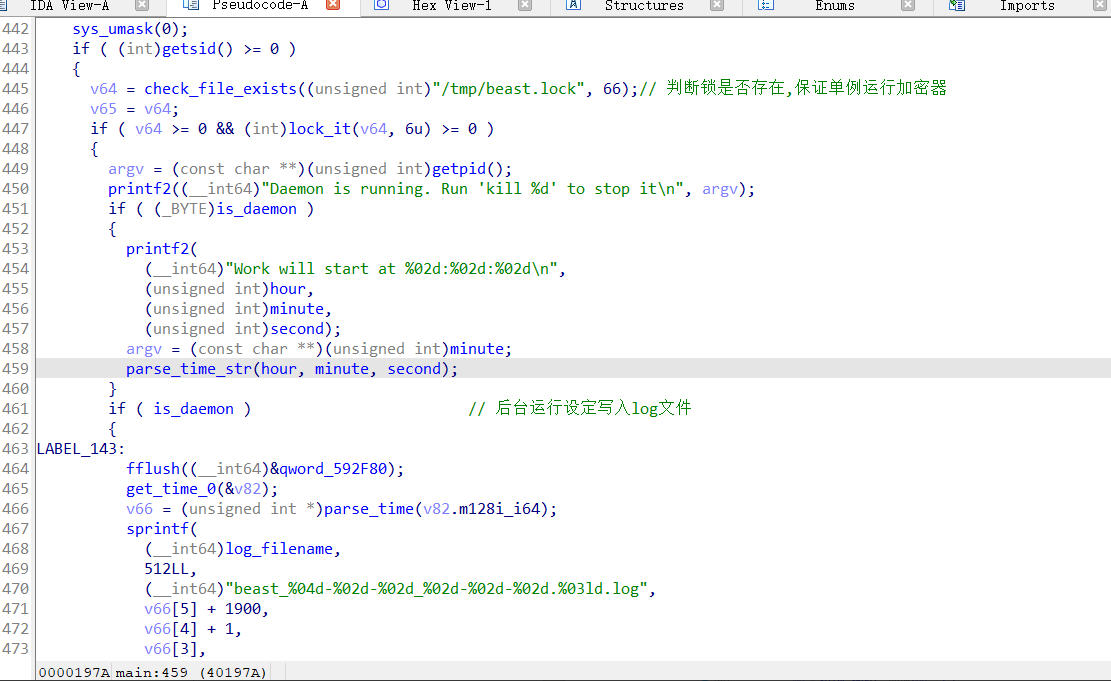Click the Enums tab icon

point(765,6)
